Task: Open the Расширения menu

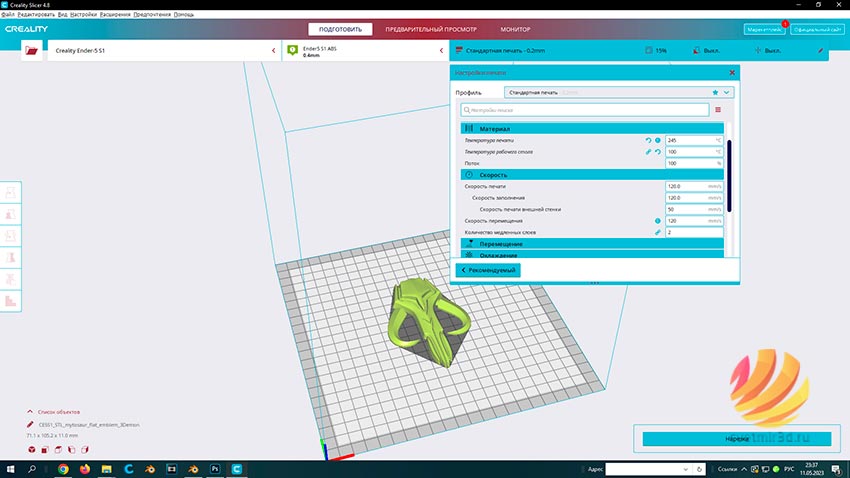Action: [115, 15]
